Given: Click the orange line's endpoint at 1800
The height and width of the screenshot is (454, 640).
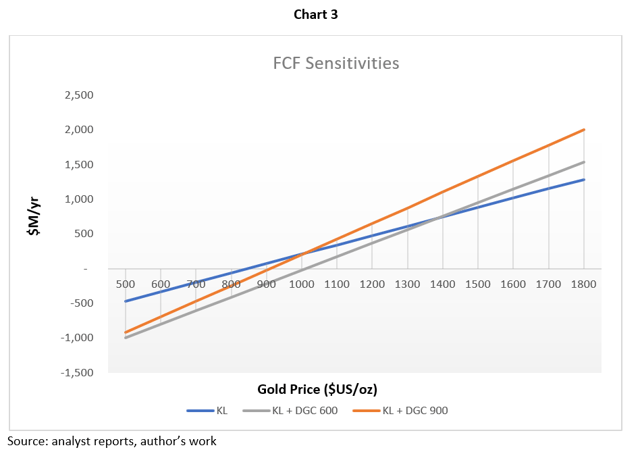Looking at the screenshot, I should point(583,129).
